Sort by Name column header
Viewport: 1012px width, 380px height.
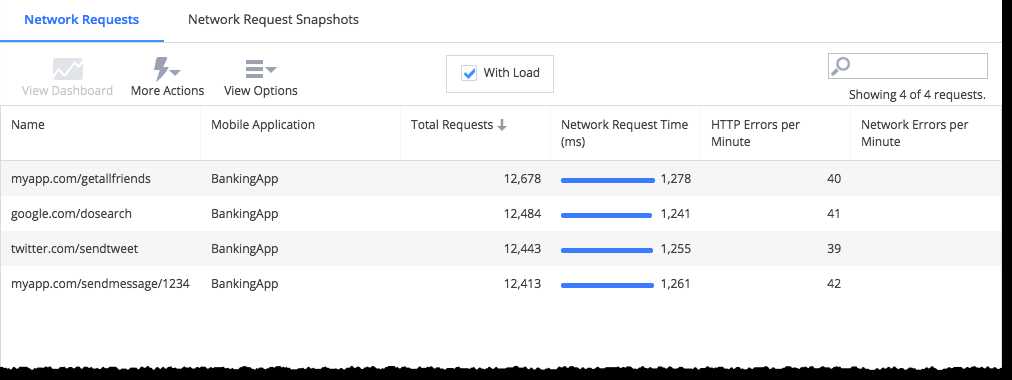pos(28,125)
